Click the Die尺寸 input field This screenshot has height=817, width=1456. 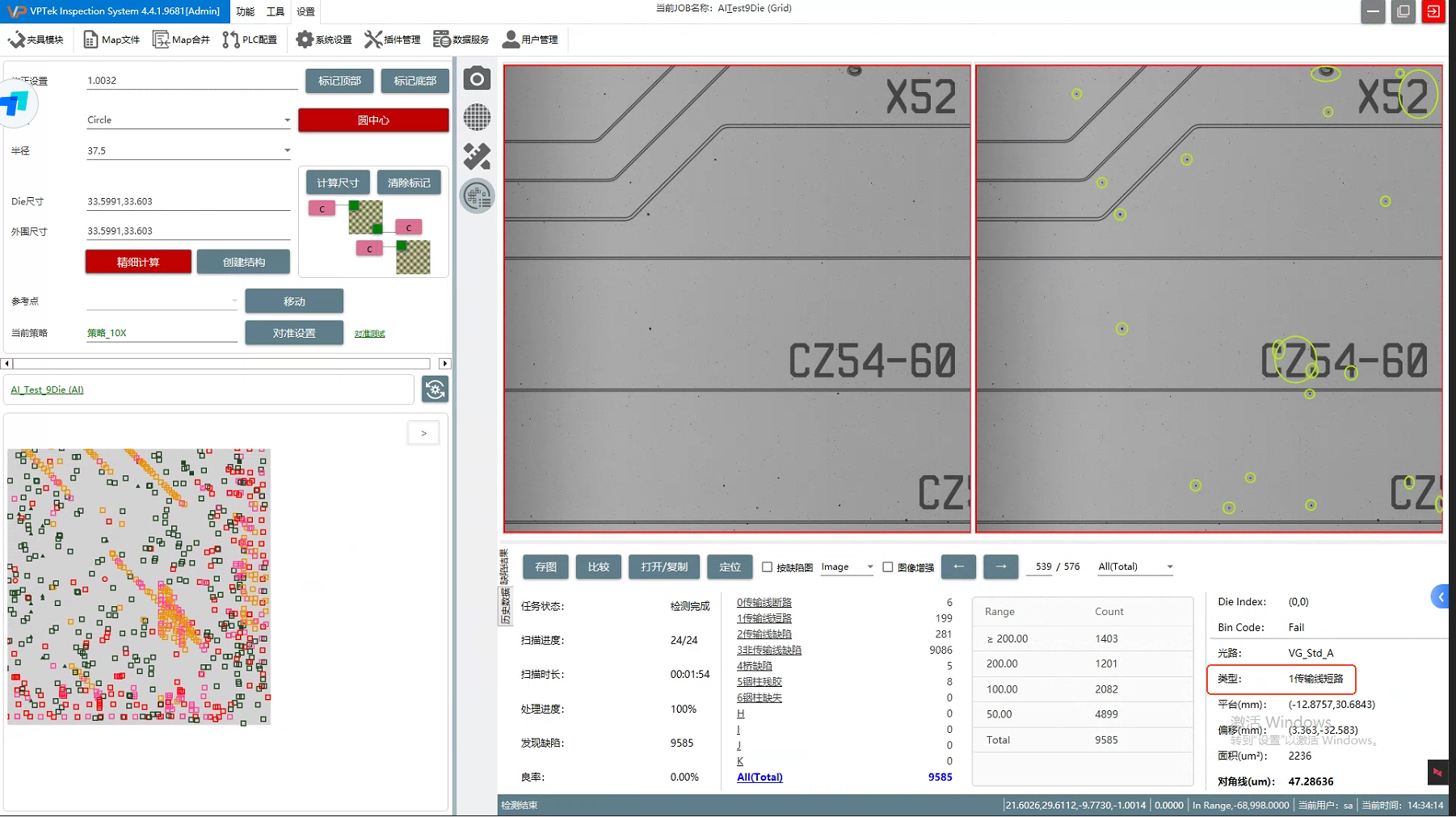[188, 201]
